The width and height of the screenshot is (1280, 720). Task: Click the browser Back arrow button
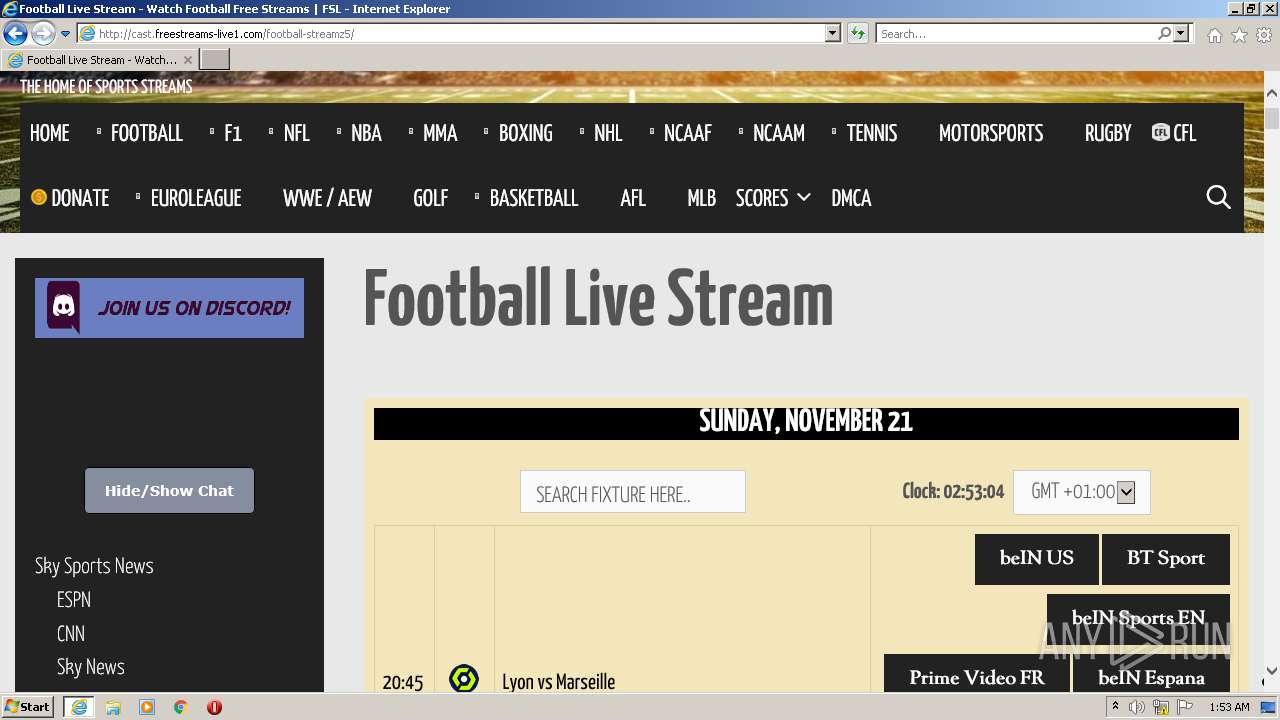coord(15,34)
